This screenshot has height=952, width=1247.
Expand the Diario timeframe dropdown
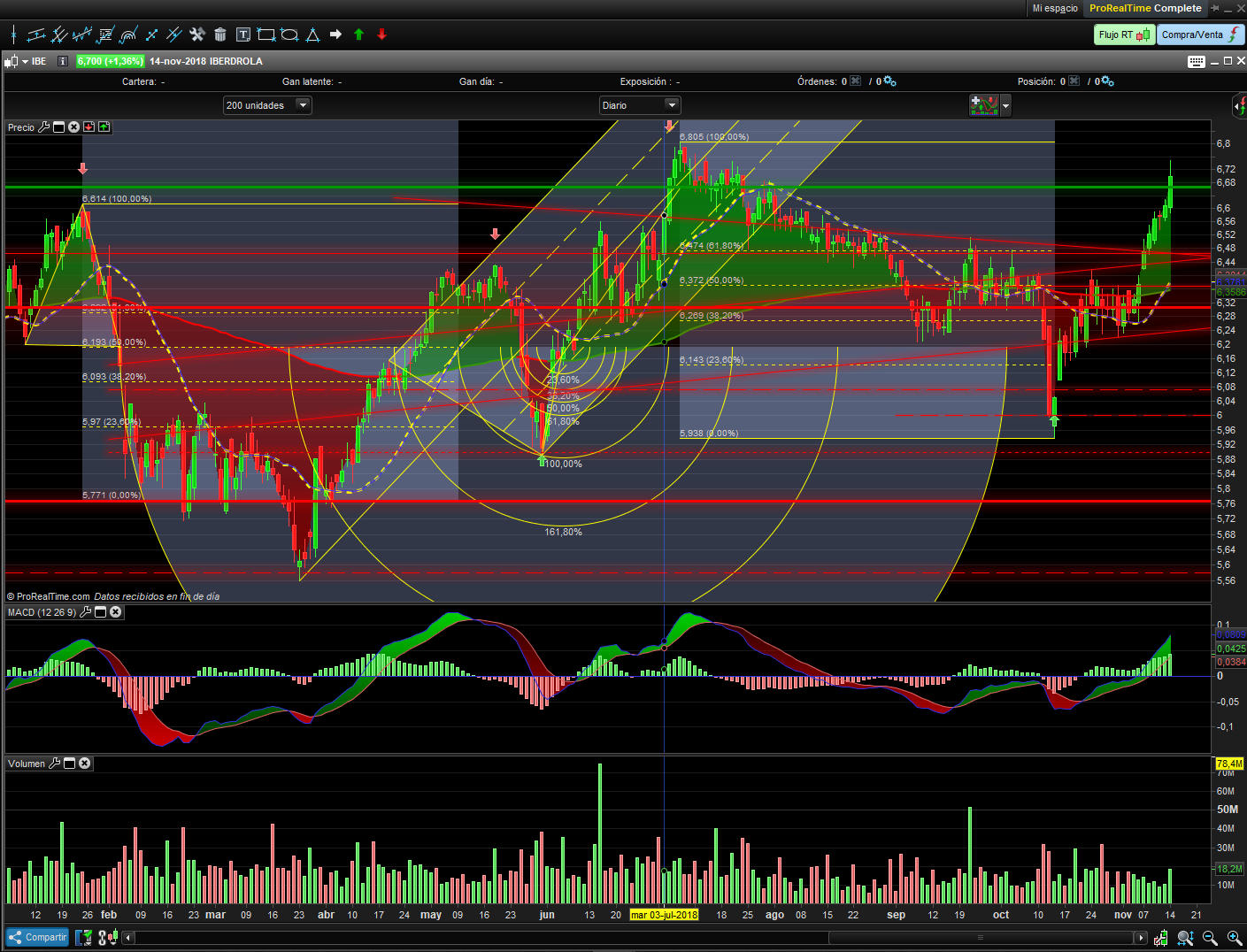[672, 105]
